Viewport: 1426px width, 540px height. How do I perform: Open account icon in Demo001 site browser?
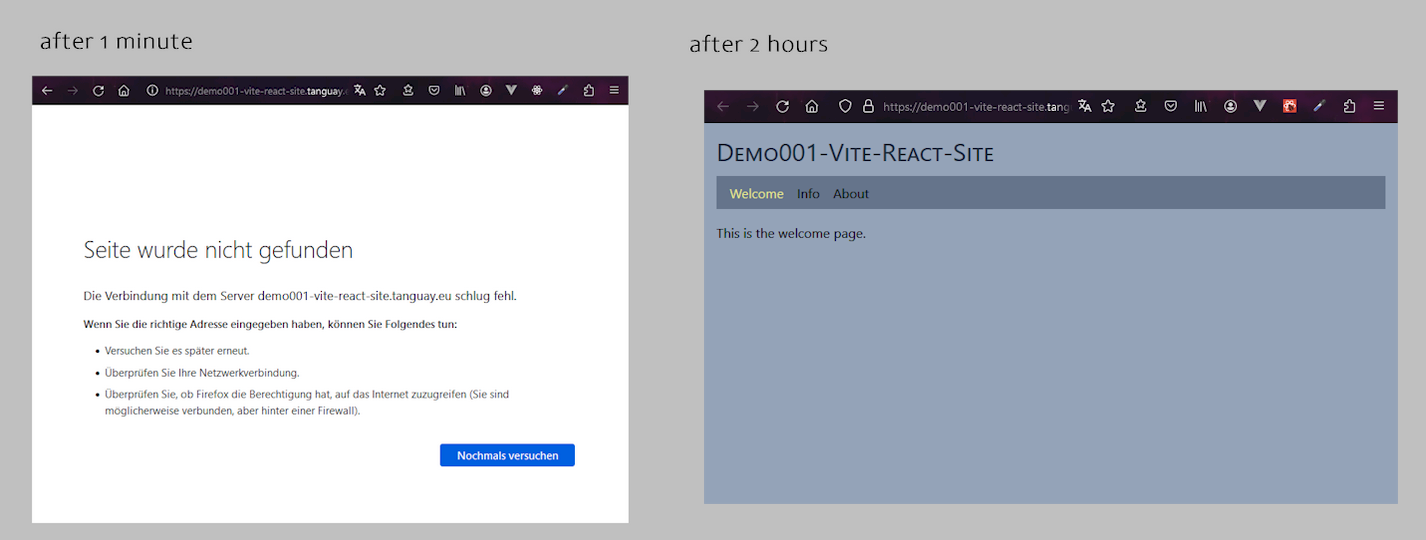coord(1230,106)
